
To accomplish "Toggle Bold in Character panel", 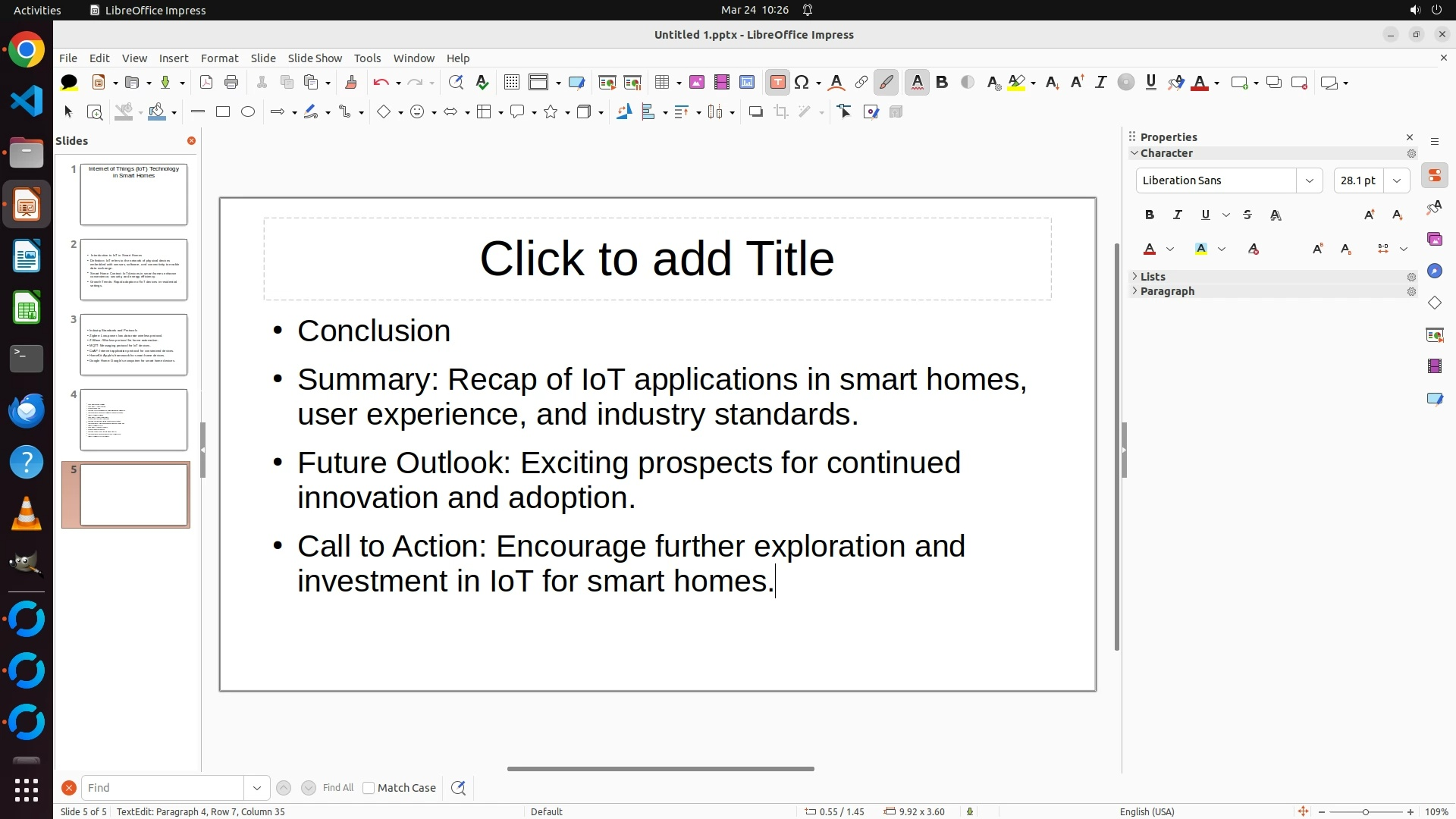I will pos(1150,215).
